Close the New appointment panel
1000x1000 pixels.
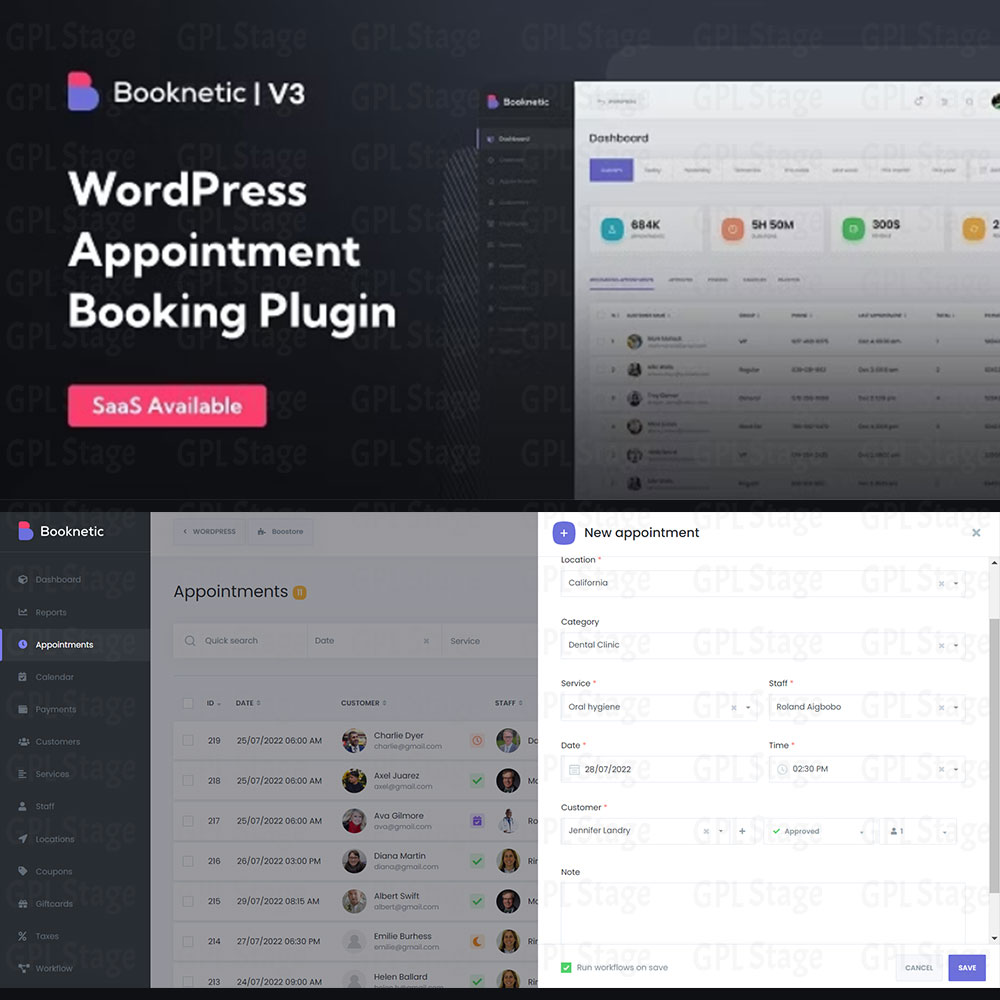click(976, 533)
